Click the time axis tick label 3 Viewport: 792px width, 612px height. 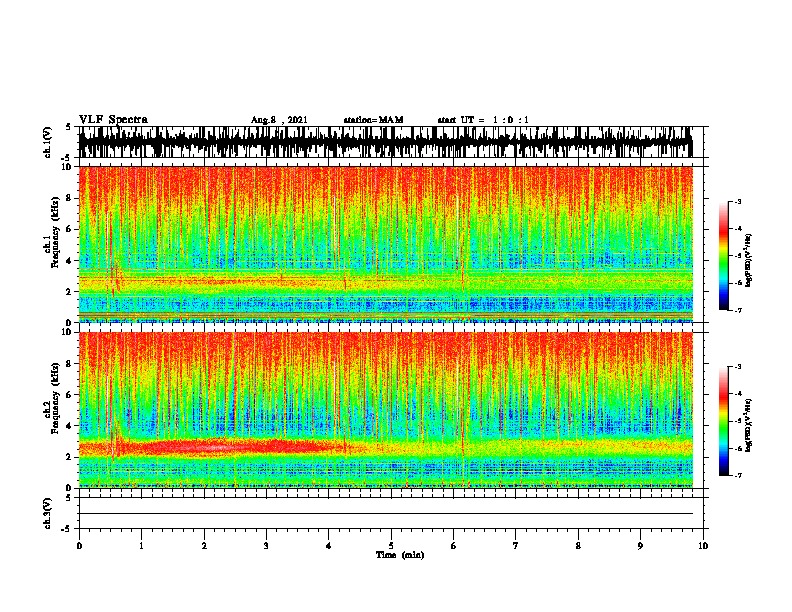[x=266, y=546]
